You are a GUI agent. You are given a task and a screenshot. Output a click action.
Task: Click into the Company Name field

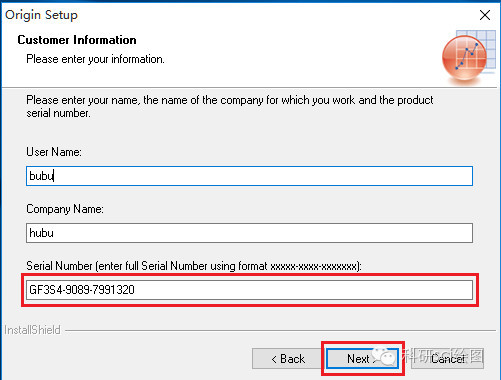pos(249,233)
